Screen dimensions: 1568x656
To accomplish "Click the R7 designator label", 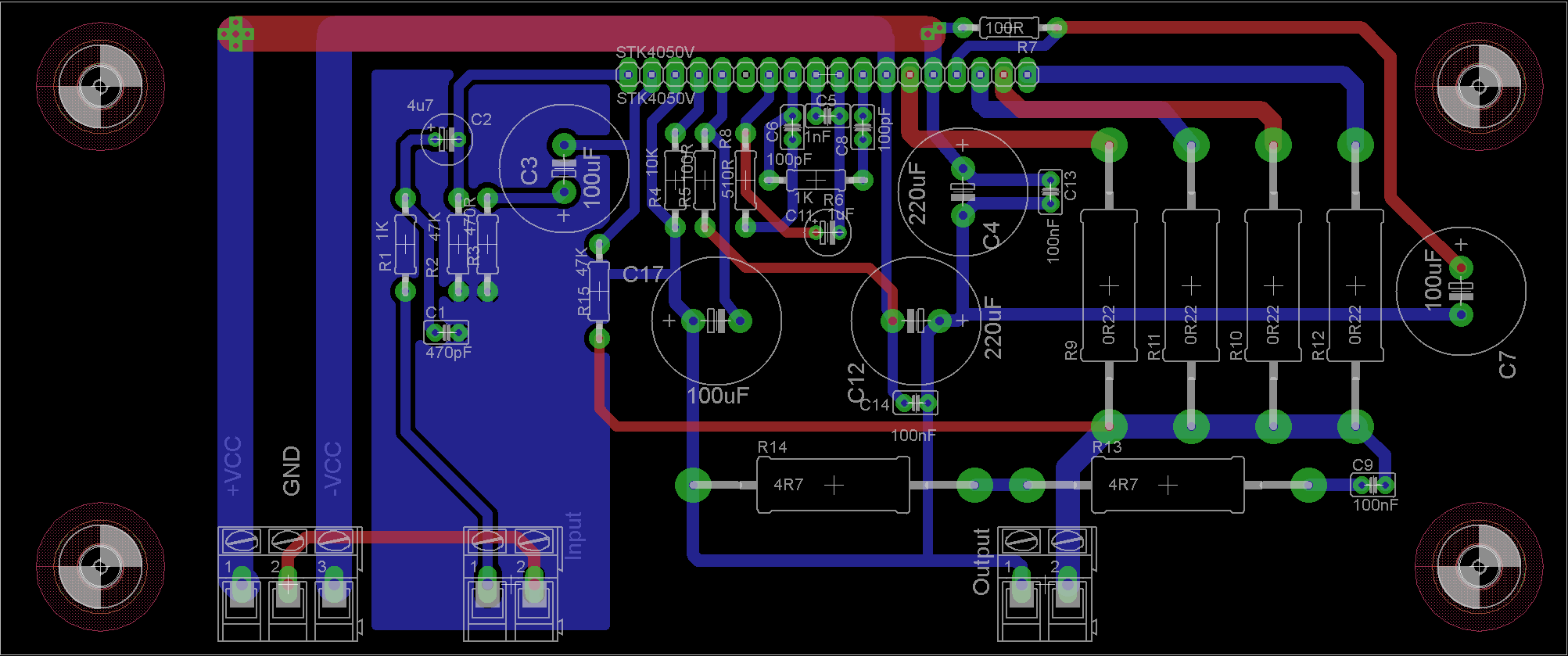I will click(x=1027, y=48).
